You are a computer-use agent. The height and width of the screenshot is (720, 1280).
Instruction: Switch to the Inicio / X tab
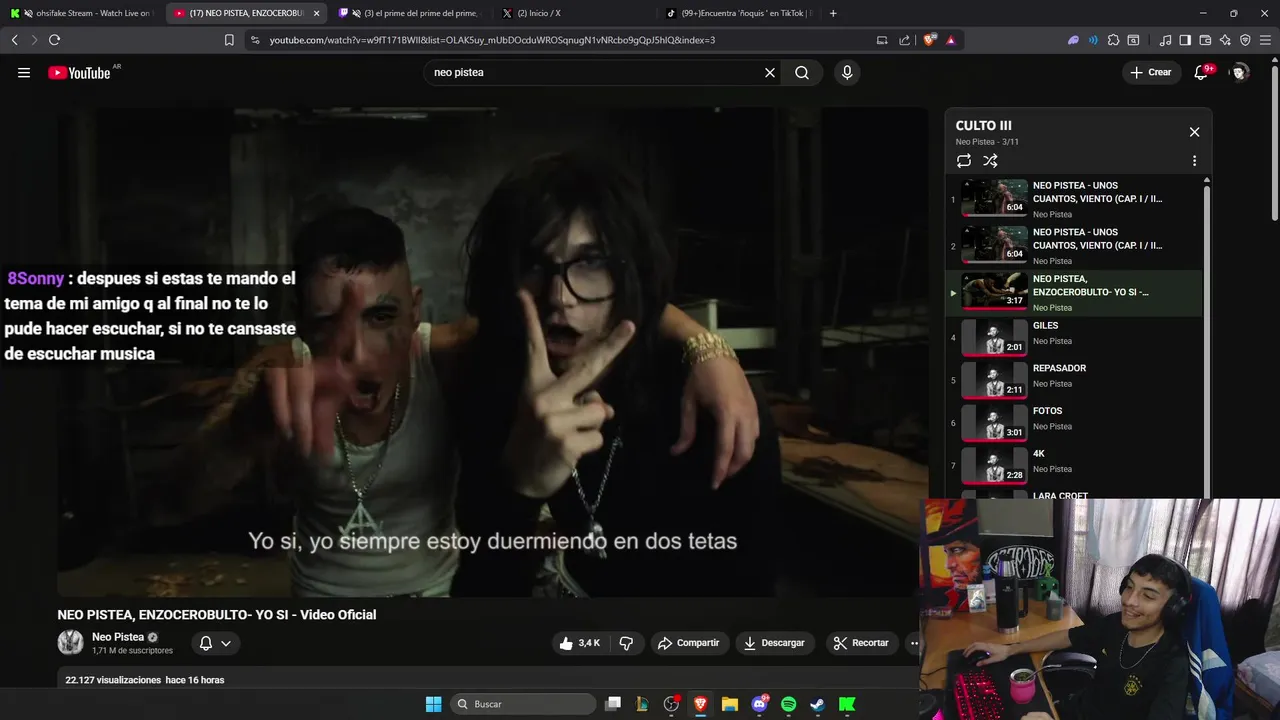575,13
